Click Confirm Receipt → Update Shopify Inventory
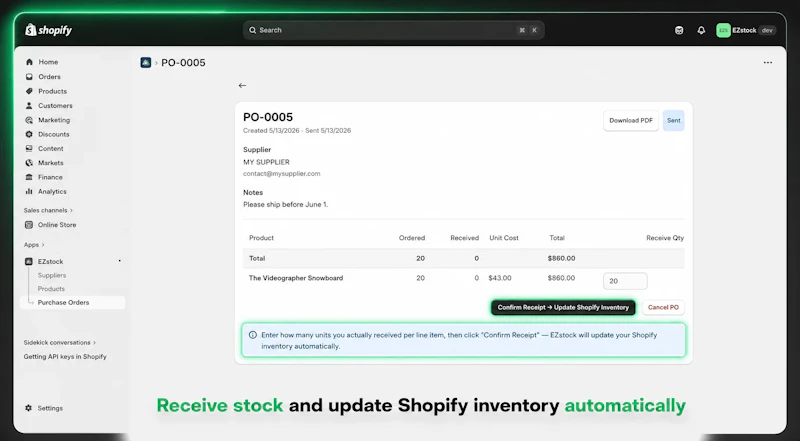 click(563, 307)
